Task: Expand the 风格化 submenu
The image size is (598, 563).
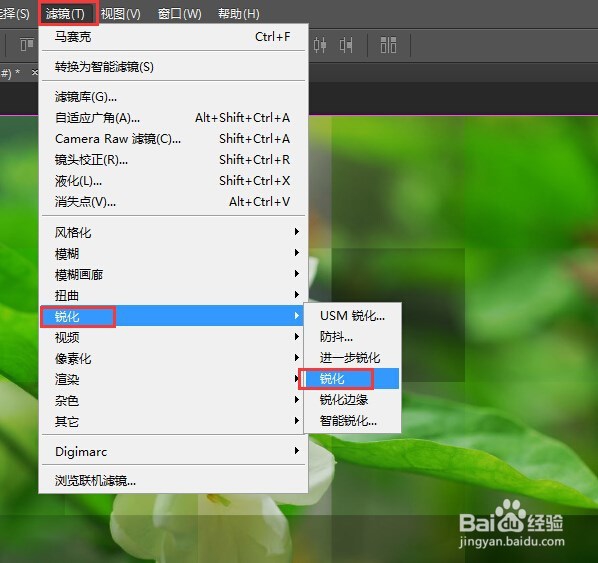Action: click(173, 232)
